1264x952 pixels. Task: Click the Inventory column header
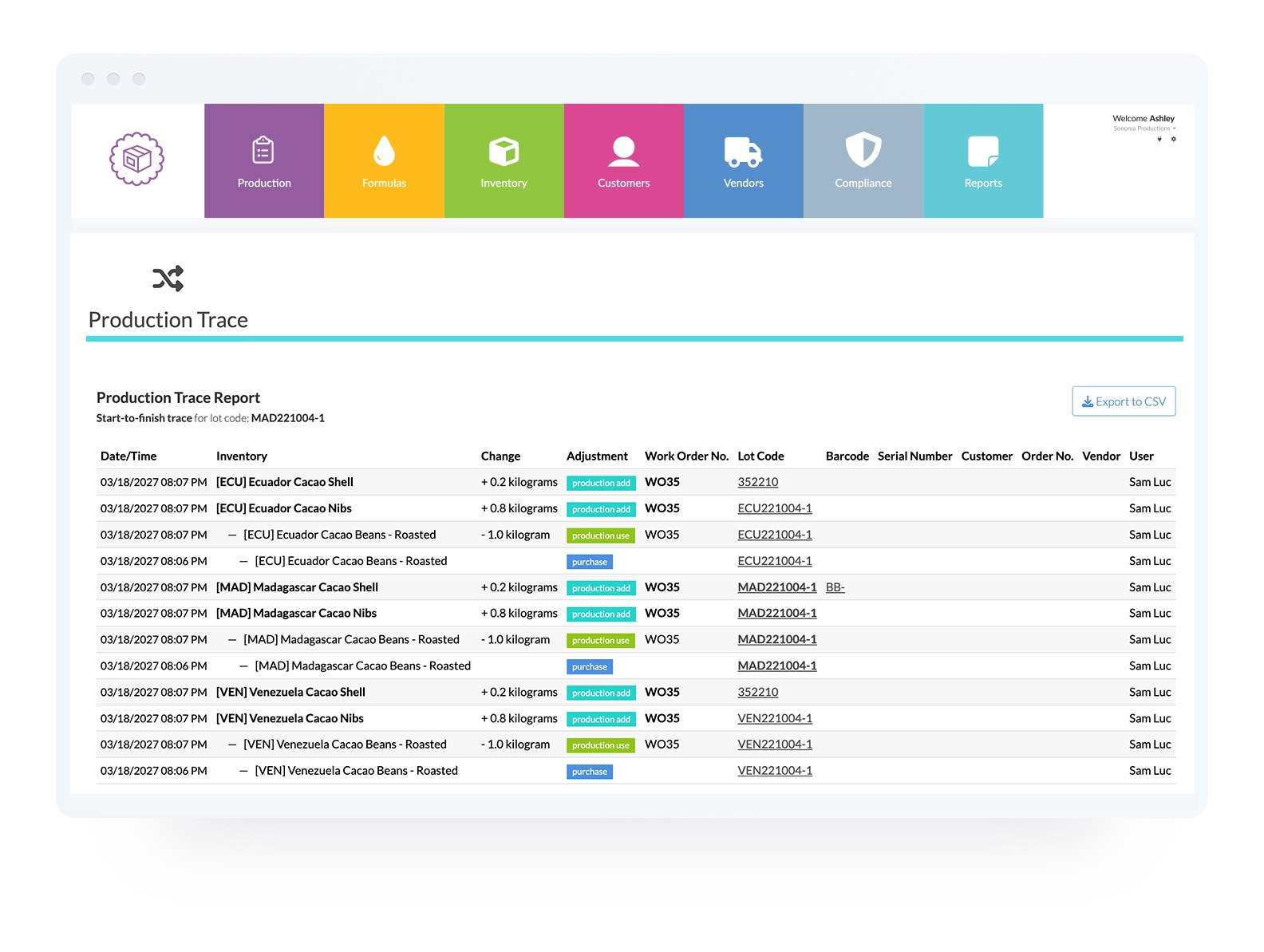[x=242, y=456]
